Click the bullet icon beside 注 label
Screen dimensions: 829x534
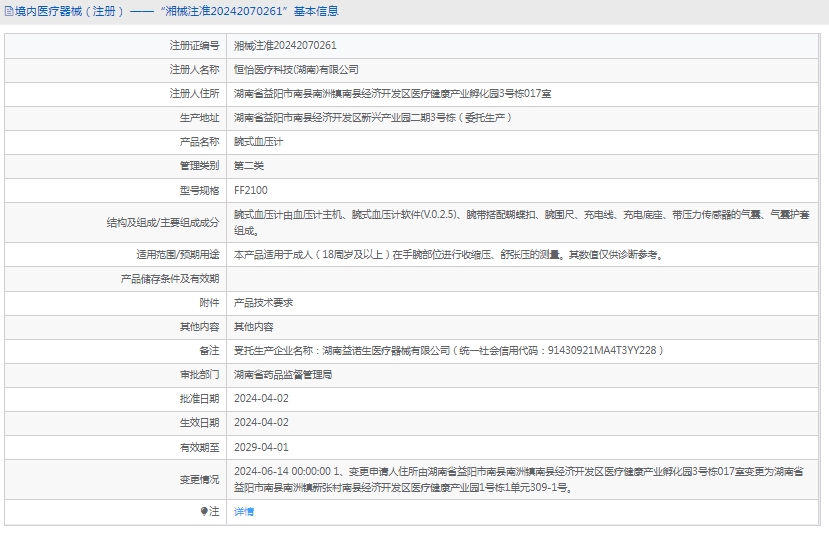tap(205, 511)
